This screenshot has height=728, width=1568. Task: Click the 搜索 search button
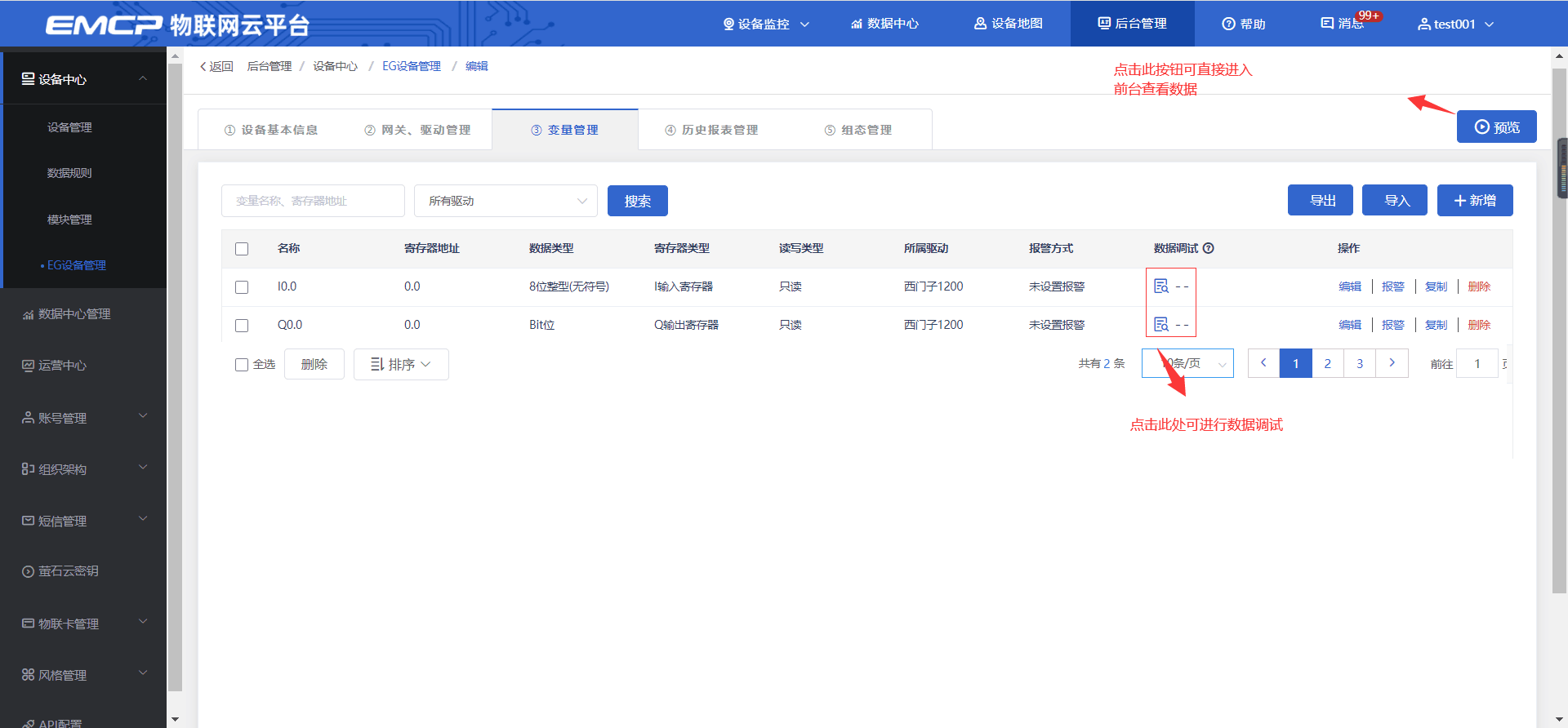638,201
